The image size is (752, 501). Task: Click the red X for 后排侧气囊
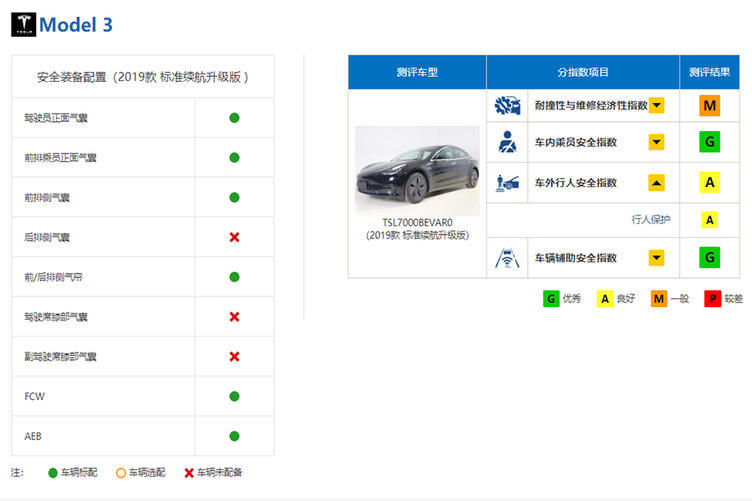[234, 237]
